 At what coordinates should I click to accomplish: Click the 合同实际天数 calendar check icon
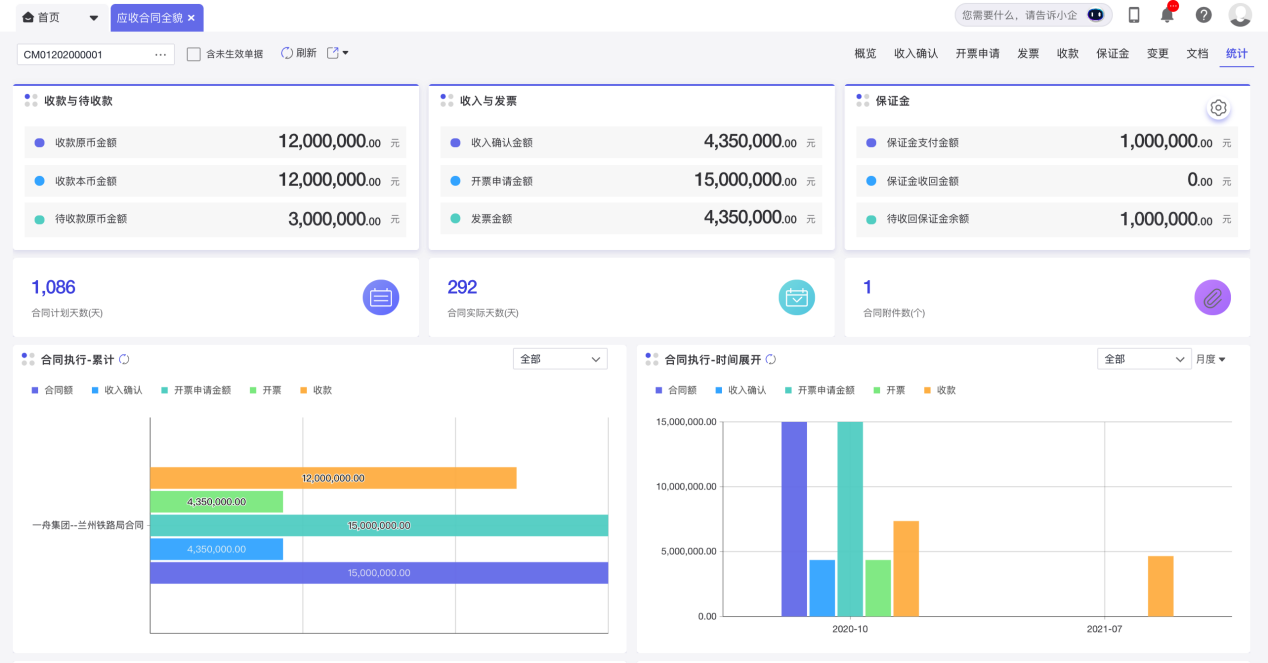click(x=796, y=297)
